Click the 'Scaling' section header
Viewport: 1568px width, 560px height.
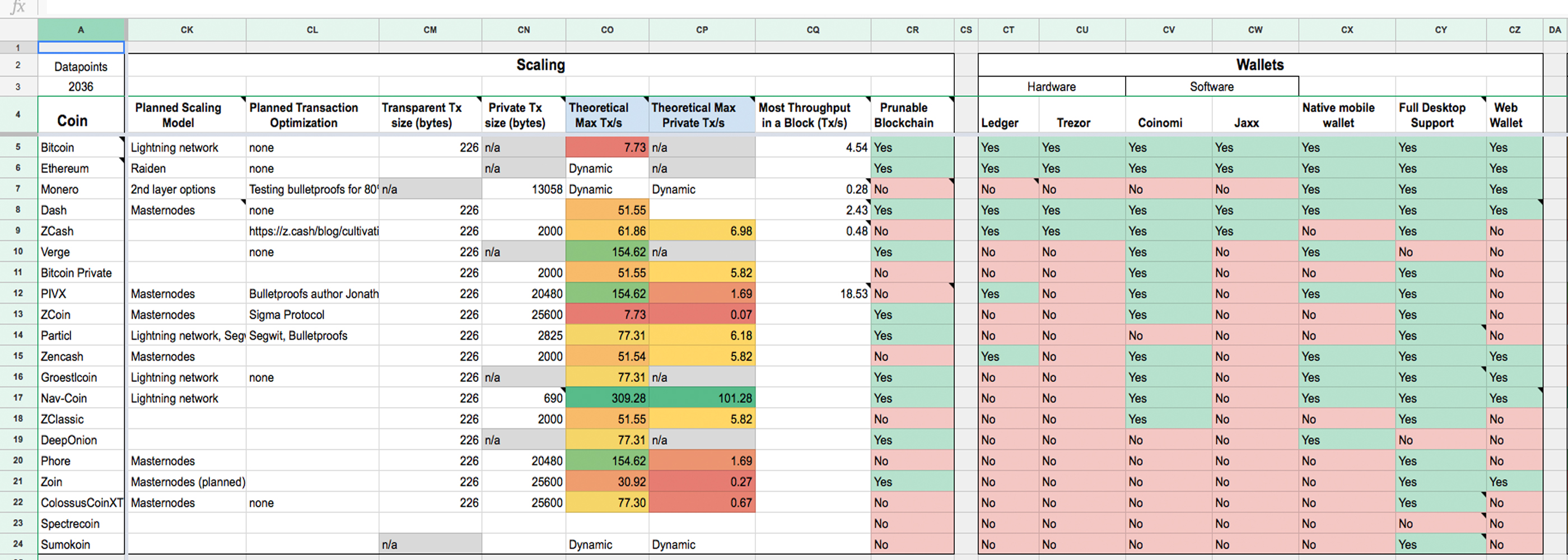coord(540,65)
